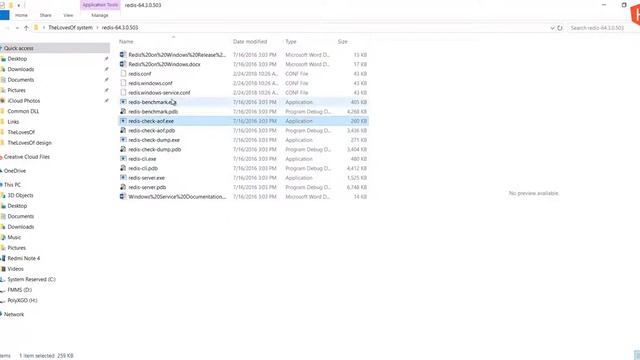Open pinned Documents under Quick access
The width and height of the screenshot is (640, 360).
pyautogui.click(x=21, y=80)
